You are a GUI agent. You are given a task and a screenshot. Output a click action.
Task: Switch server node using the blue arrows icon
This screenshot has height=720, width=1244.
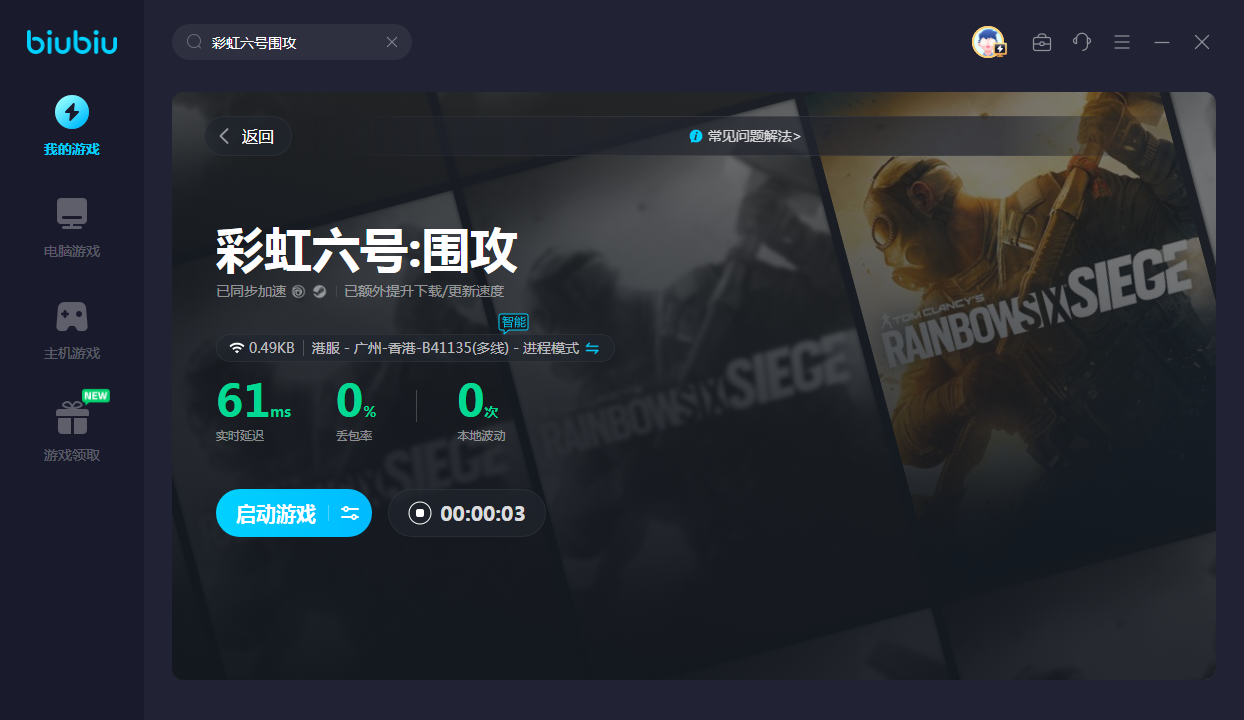click(592, 348)
